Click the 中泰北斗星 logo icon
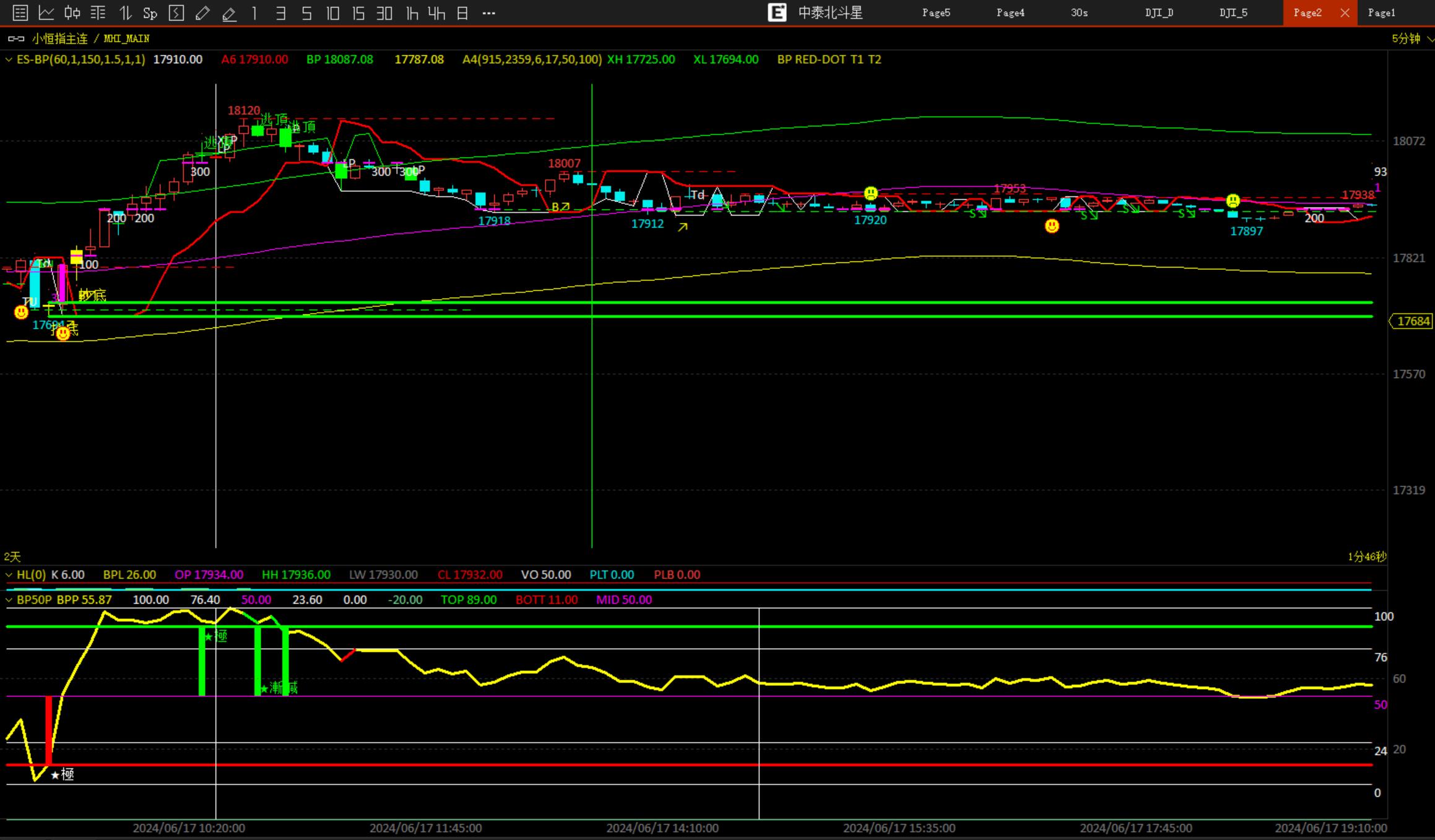The width and height of the screenshot is (1435, 840). (777, 12)
